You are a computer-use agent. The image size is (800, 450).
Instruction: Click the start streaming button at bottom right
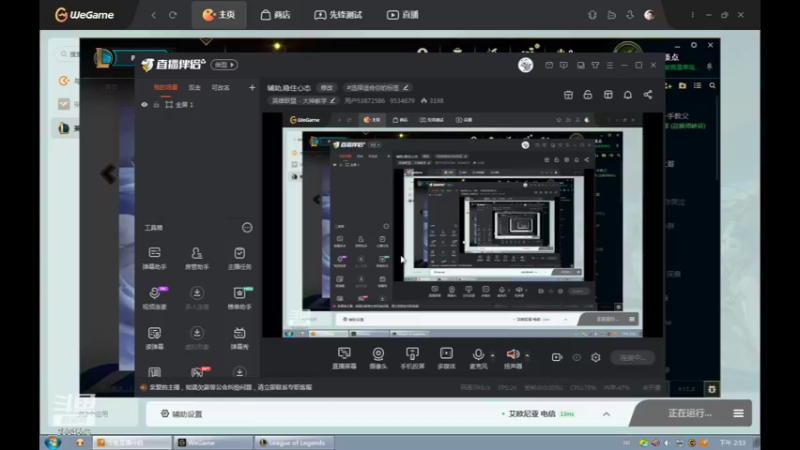pyautogui.click(x=633, y=358)
